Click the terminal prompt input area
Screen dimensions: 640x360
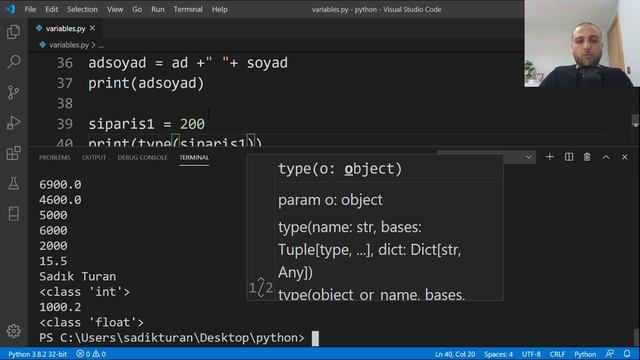pyautogui.click(x=315, y=338)
